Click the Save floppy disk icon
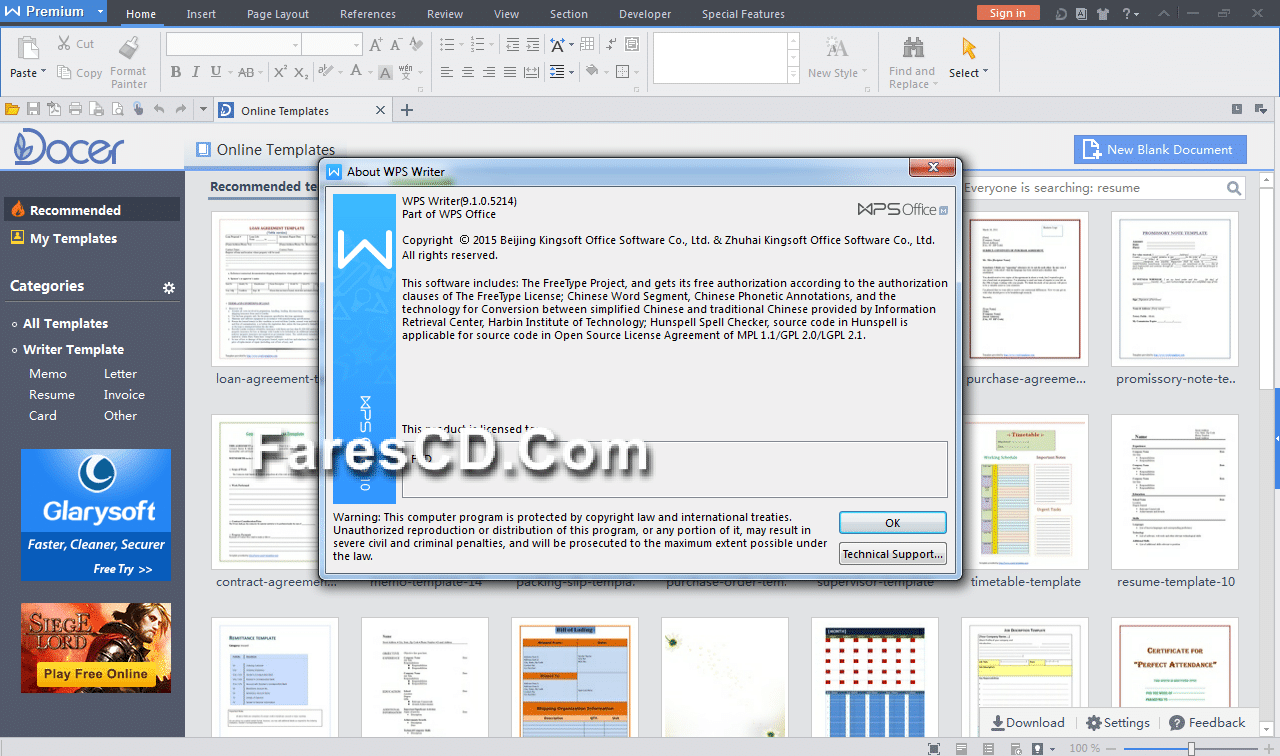The image size is (1280, 756). click(33, 109)
